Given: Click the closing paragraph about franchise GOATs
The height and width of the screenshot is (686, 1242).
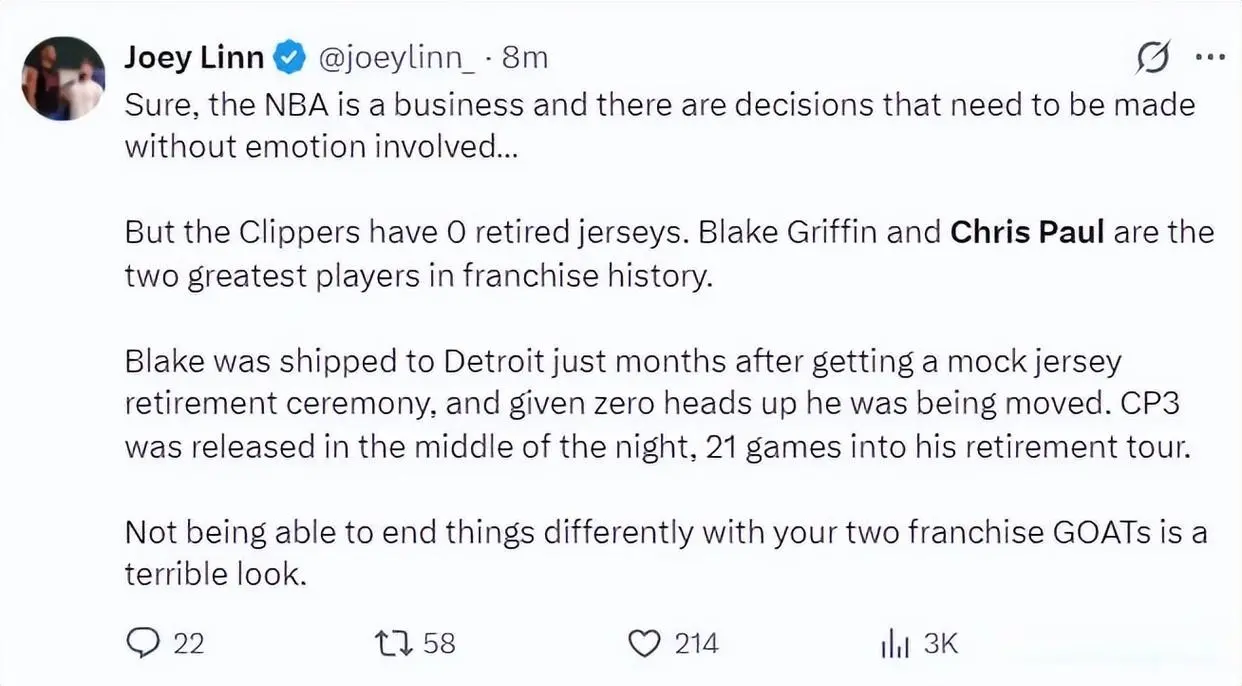Looking at the screenshot, I should [x=665, y=552].
